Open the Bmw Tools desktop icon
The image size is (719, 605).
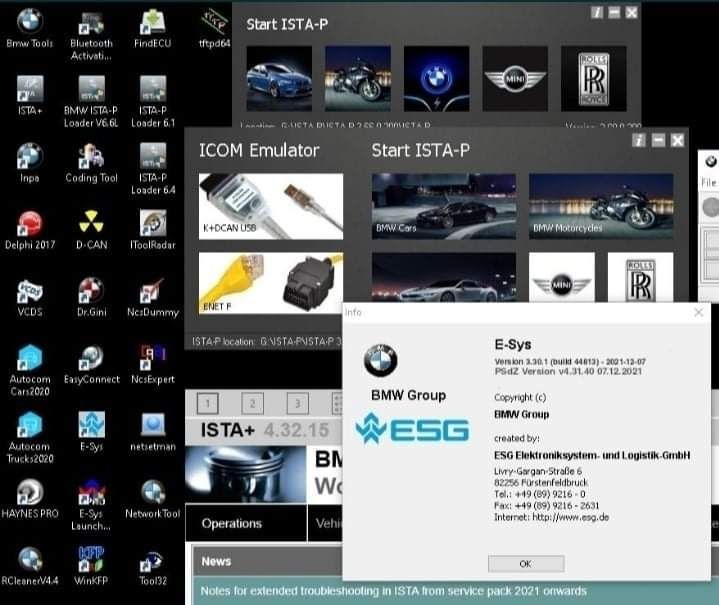[30, 28]
